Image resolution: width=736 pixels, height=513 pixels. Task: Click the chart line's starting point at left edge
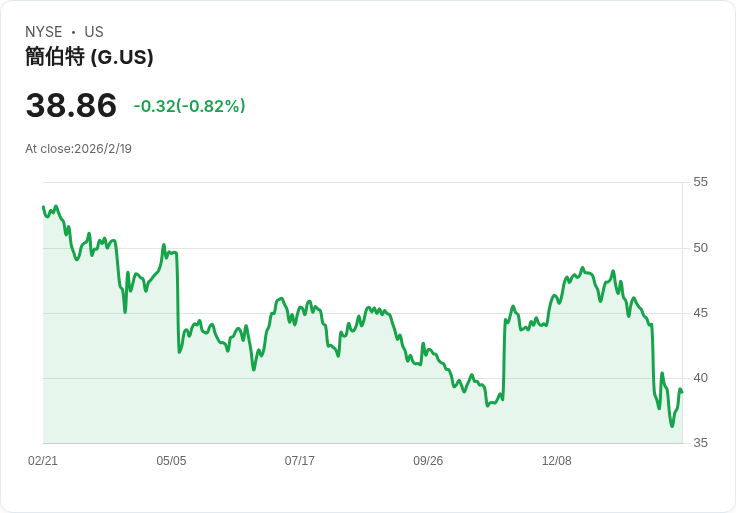tap(43, 207)
